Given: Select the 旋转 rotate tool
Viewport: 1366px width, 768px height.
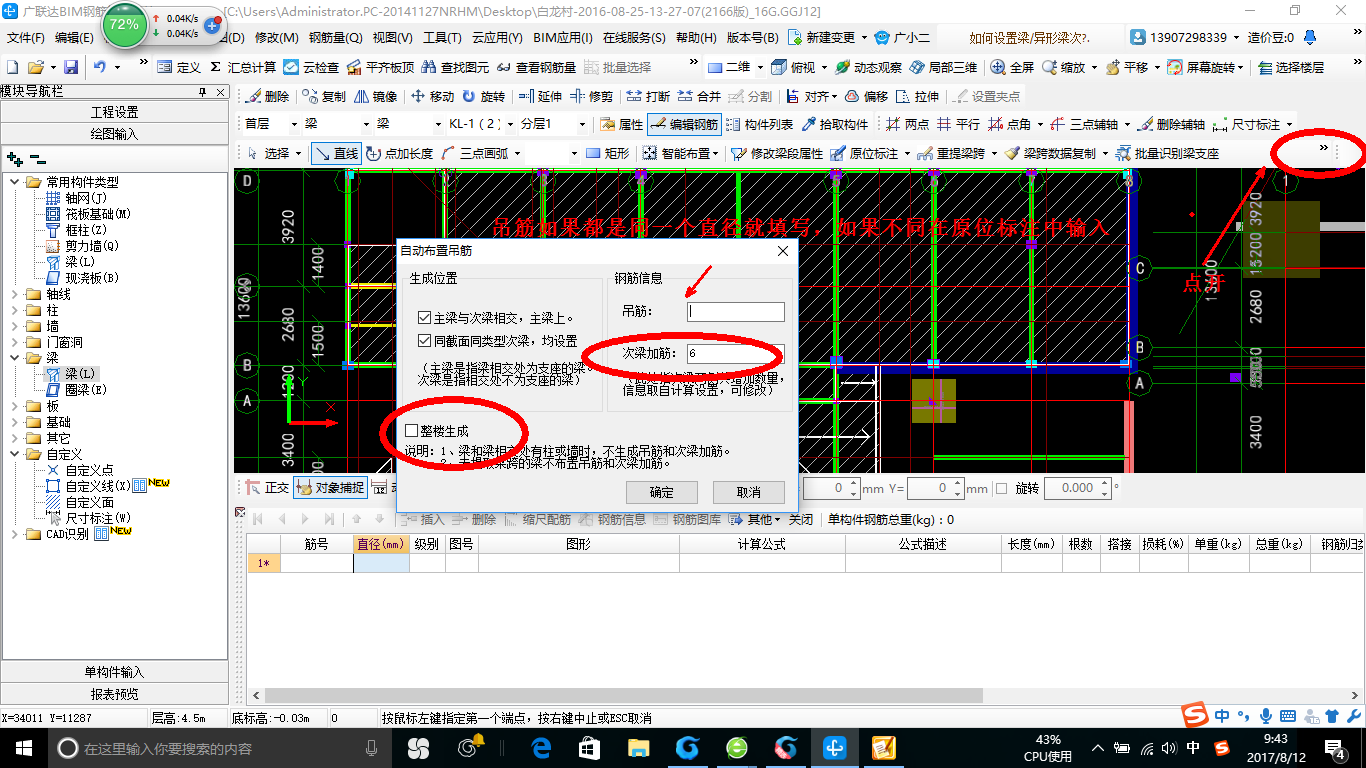Looking at the screenshot, I should [484, 97].
